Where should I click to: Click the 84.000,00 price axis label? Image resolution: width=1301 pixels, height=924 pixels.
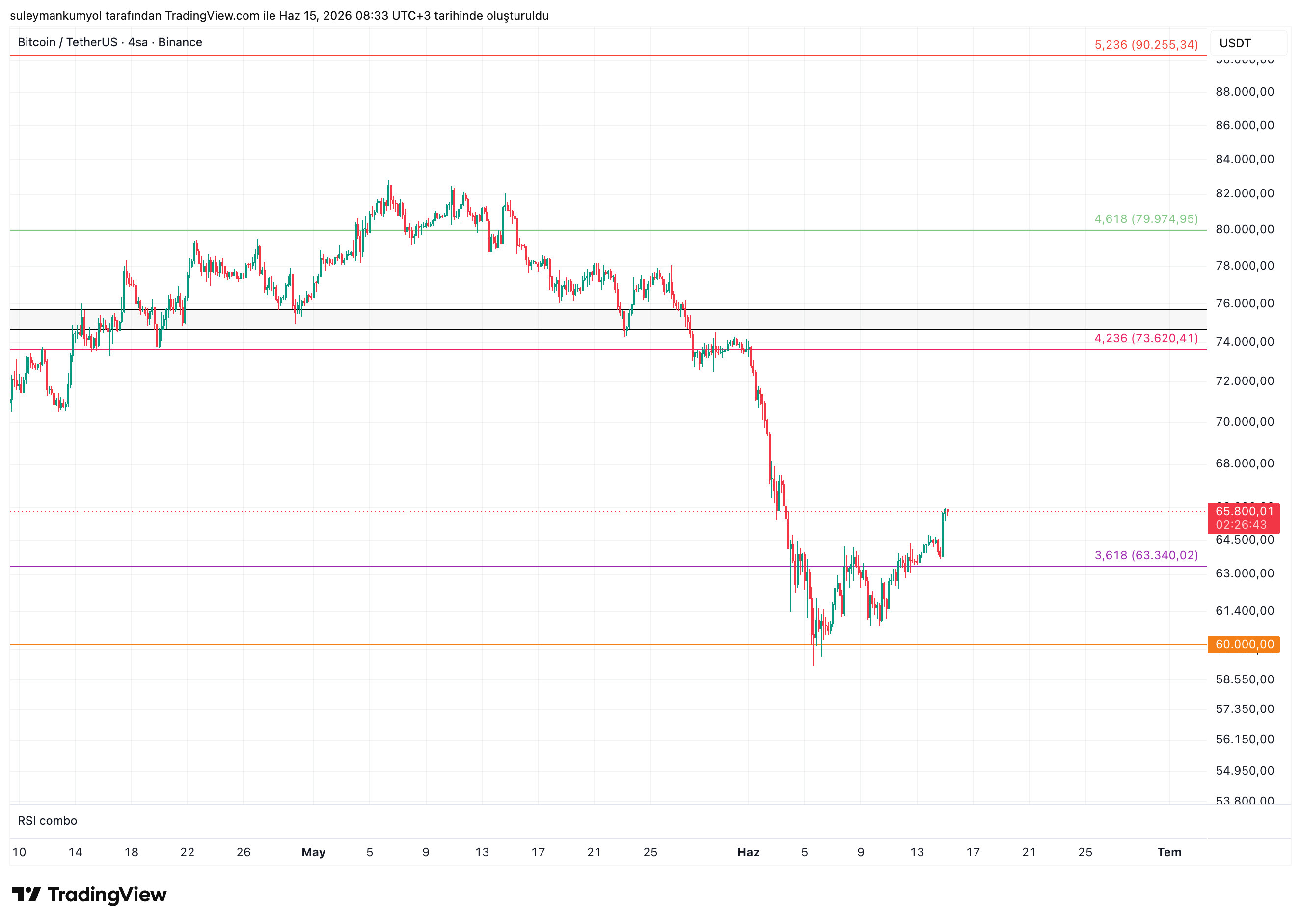tap(1245, 159)
